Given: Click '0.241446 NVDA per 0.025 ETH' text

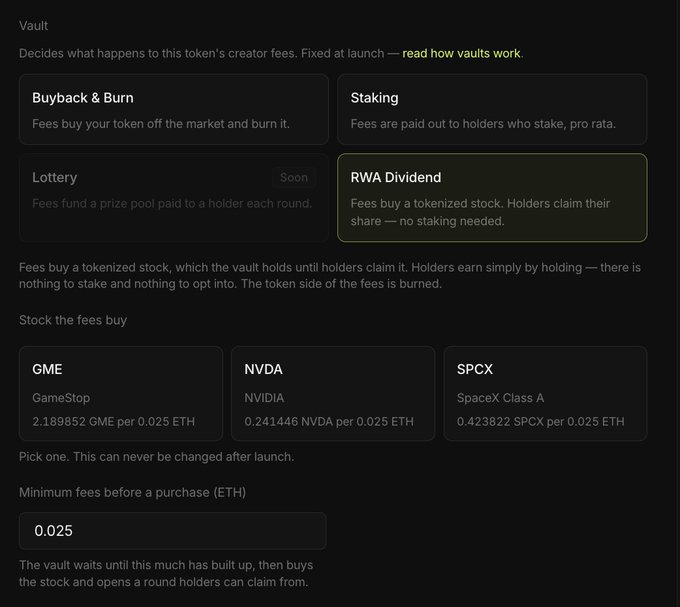Looking at the screenshot, I should click(x=329, y=421).
